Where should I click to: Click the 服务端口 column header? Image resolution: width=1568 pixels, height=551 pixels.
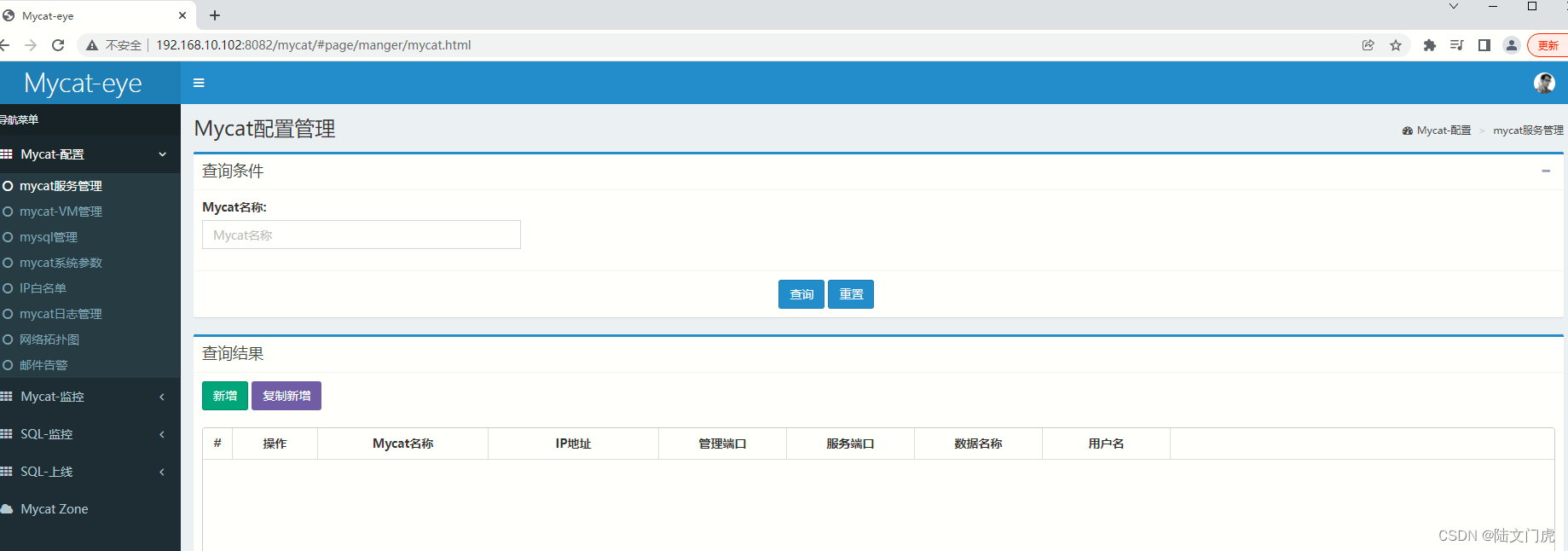point(851,444)
